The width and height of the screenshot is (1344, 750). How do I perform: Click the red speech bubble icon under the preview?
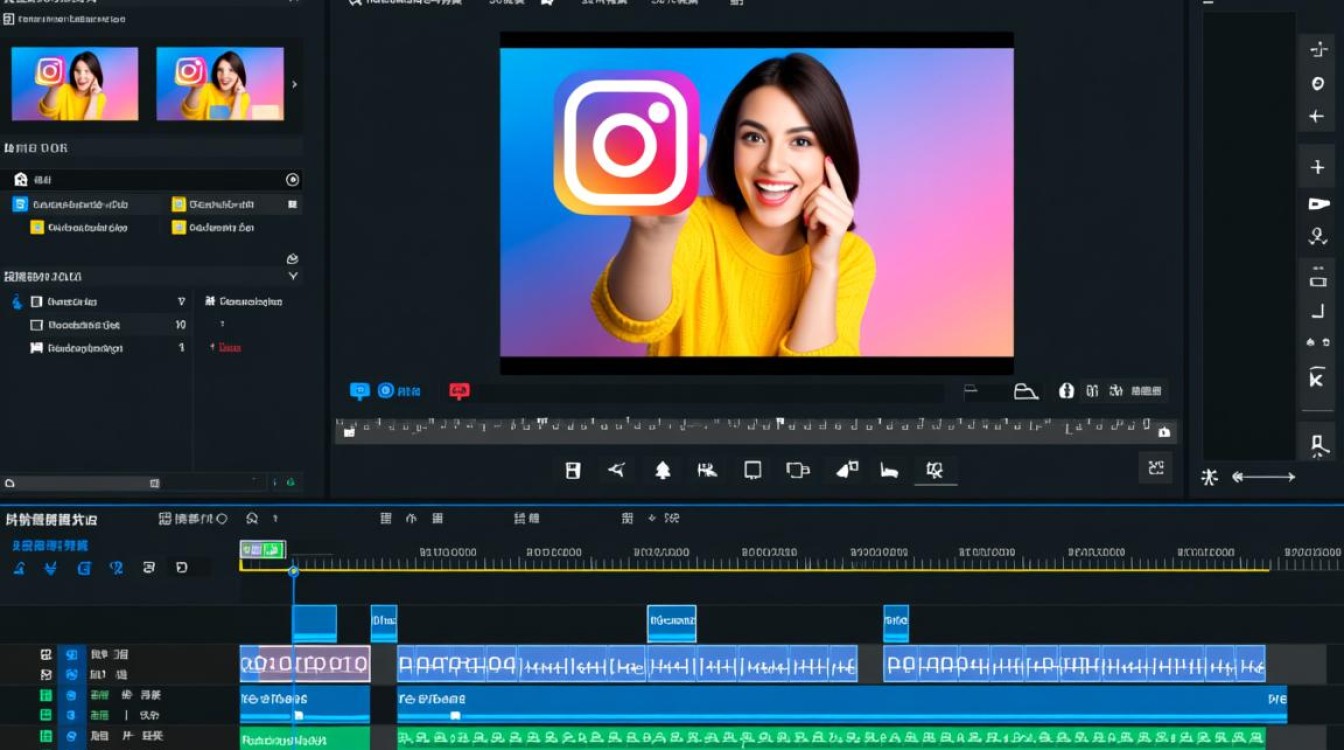[459, 391]
